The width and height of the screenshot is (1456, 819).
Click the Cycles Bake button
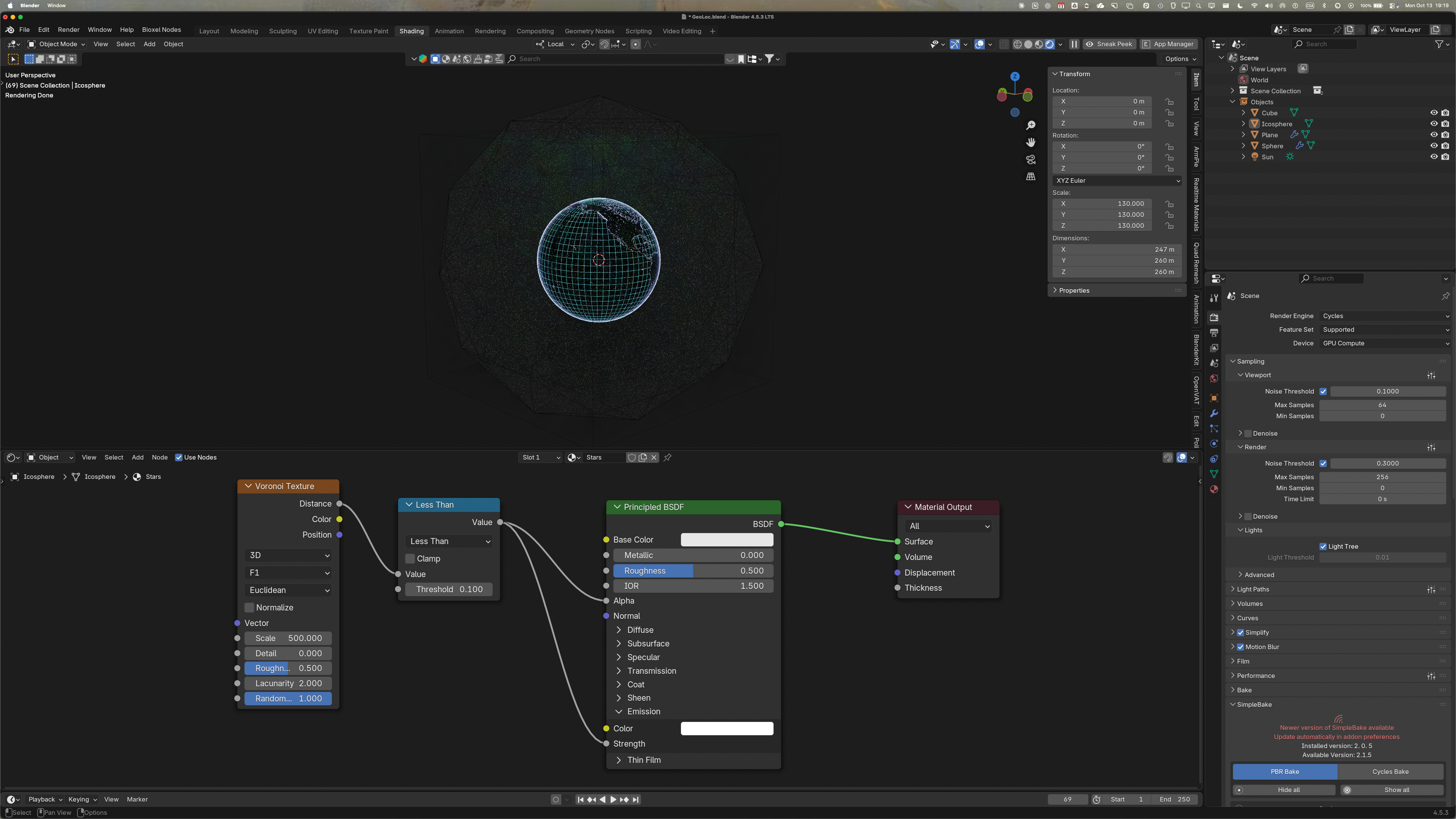(1390, 772)
